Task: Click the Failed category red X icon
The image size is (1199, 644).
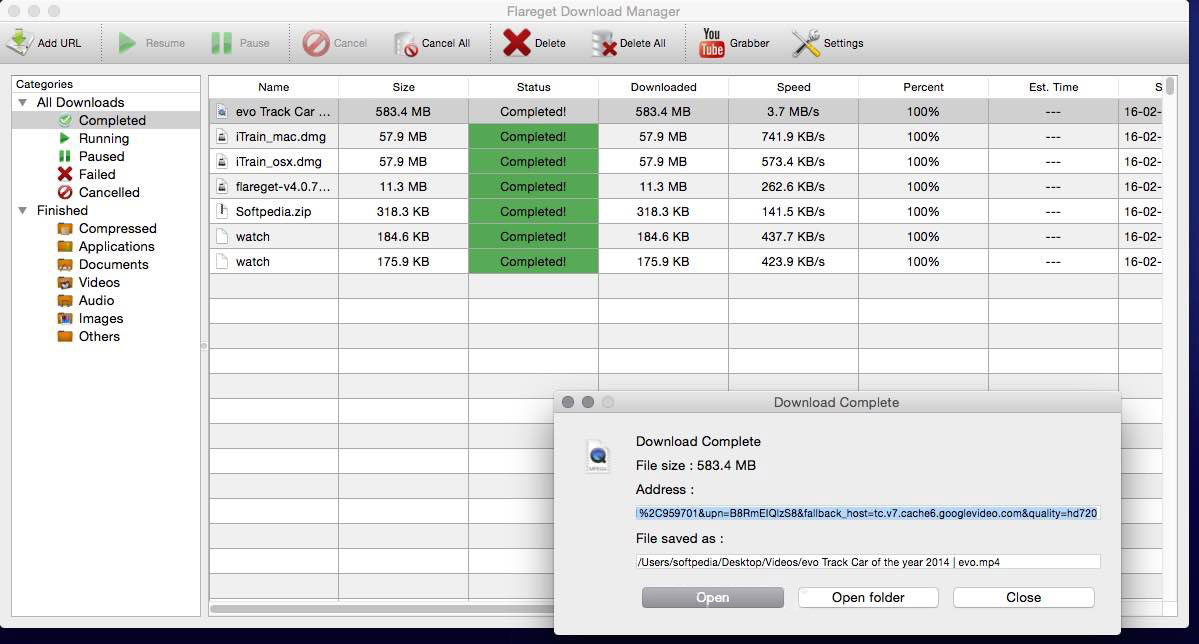Action: (x=65, y=174)
